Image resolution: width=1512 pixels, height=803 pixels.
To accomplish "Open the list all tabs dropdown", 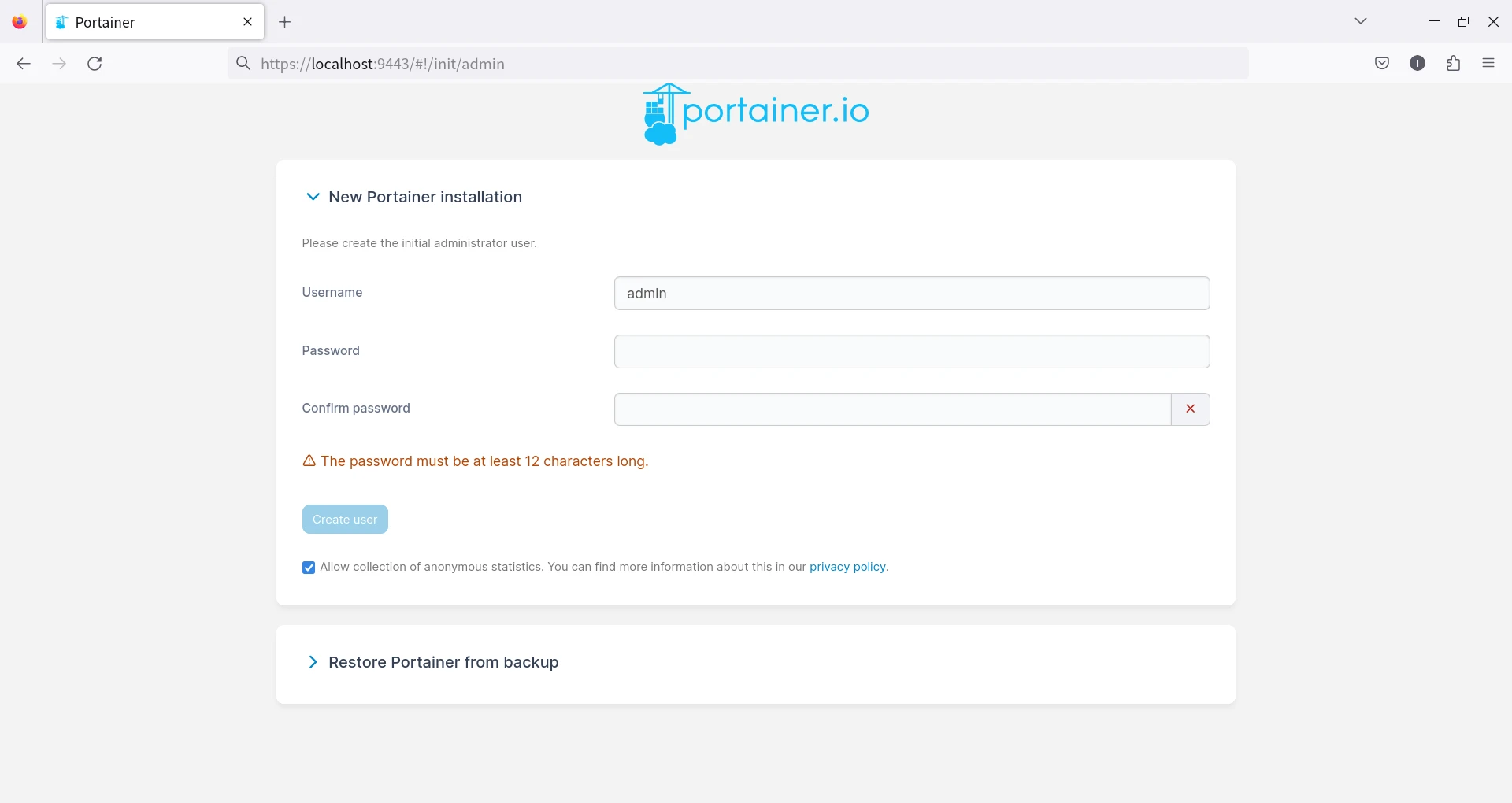I will (1360, 21).
